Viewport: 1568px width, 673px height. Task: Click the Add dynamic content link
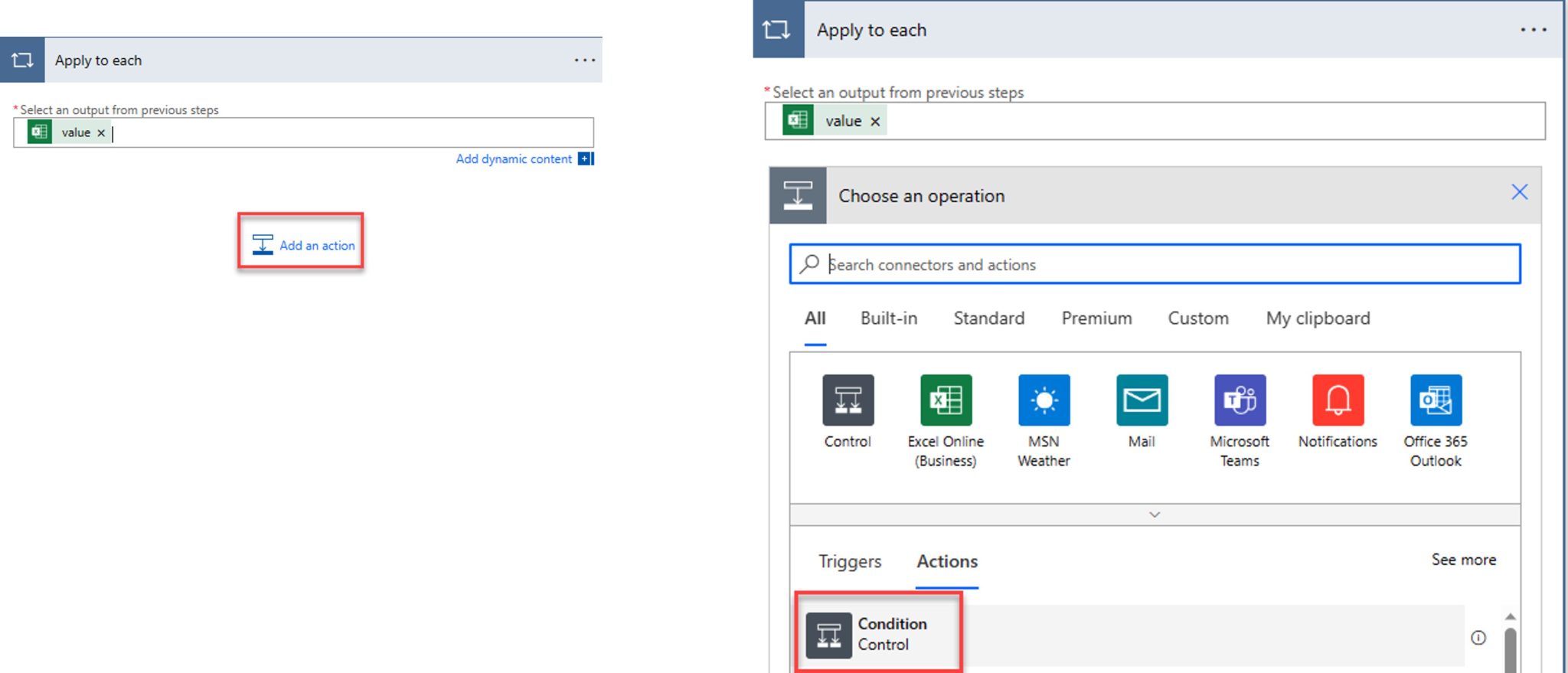(x=514, y=159)
